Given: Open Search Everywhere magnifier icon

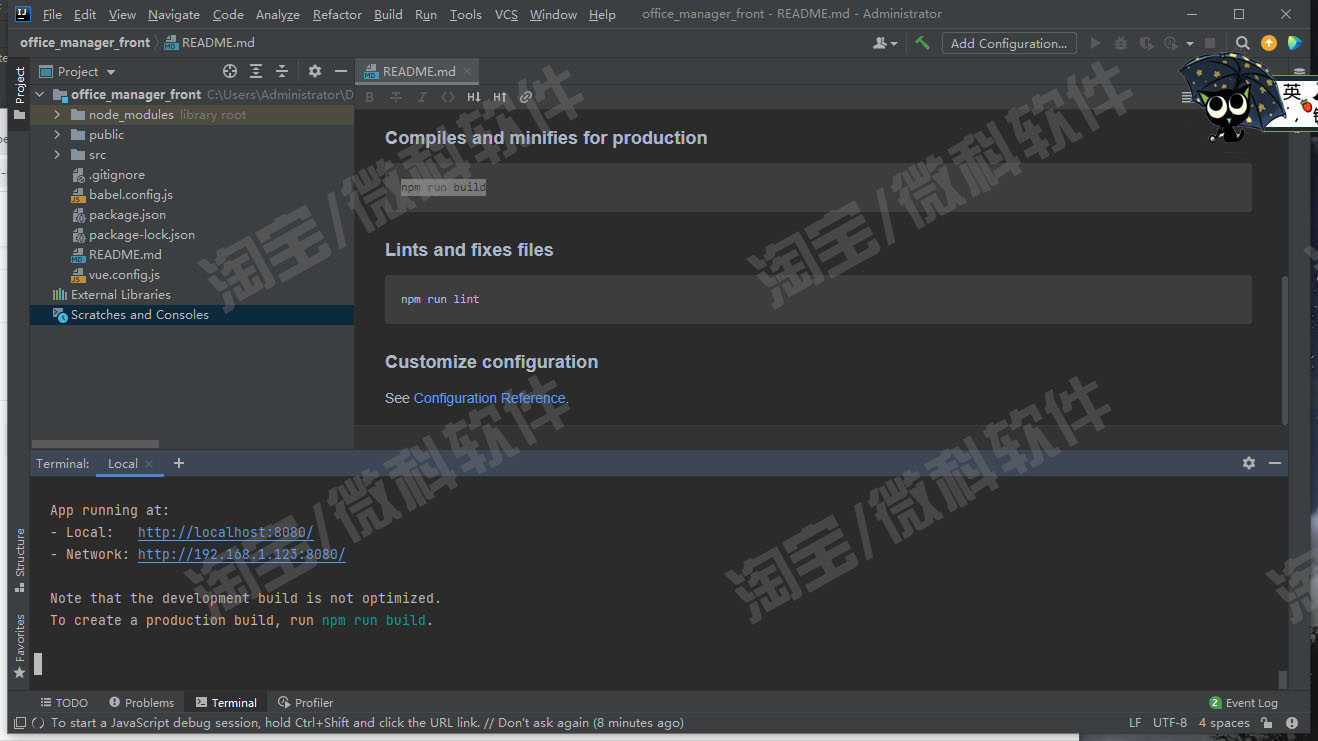Looking at the screenshot, I should [x=1243, y=43].
